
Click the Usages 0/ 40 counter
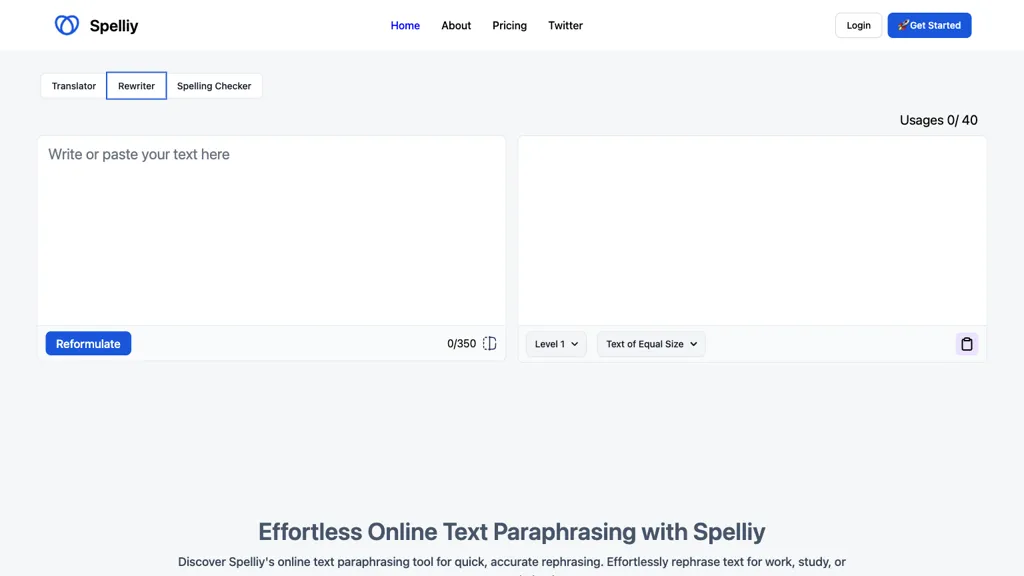[x=938, y=120]
